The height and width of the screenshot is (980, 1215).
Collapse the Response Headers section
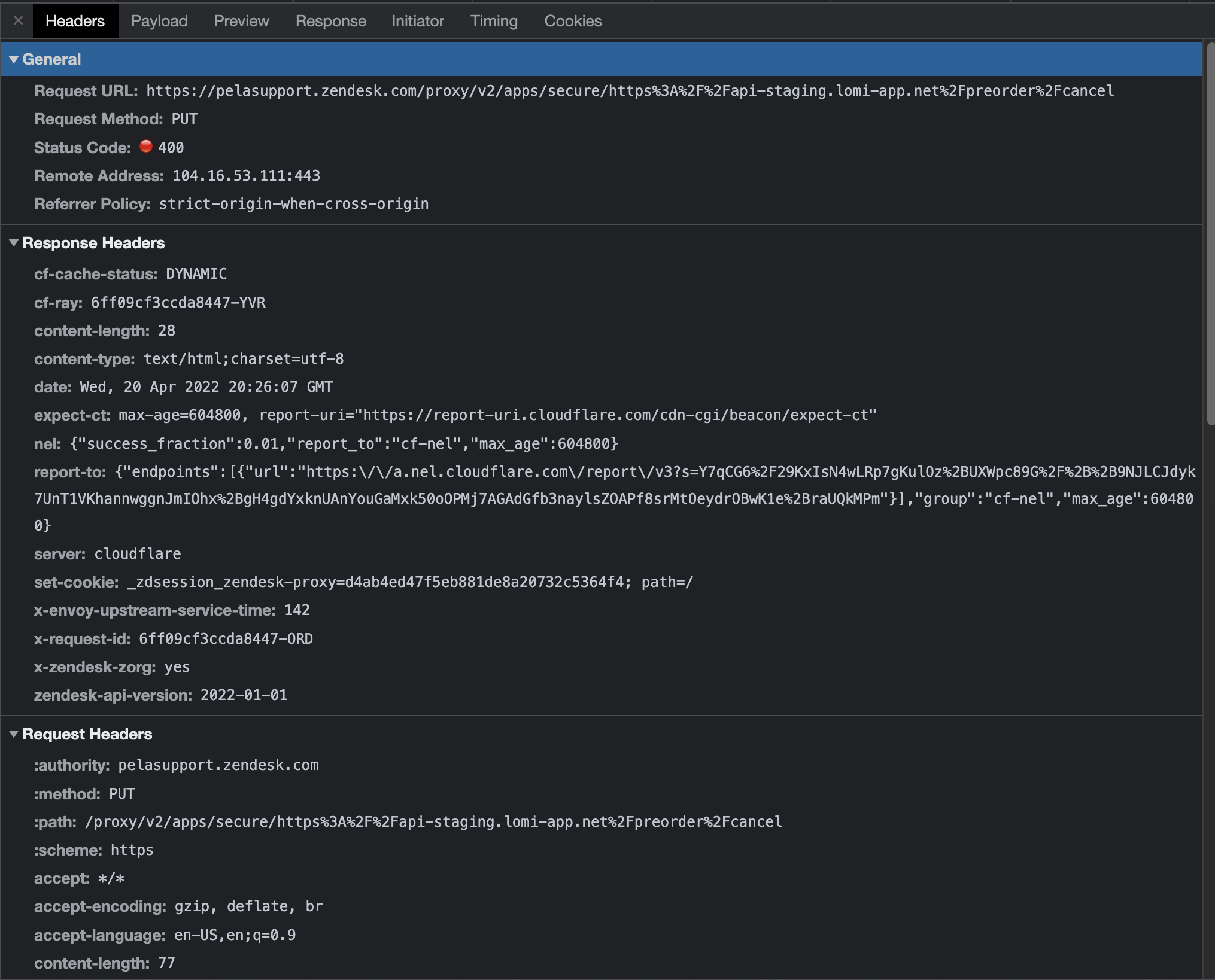pos(14,243)
